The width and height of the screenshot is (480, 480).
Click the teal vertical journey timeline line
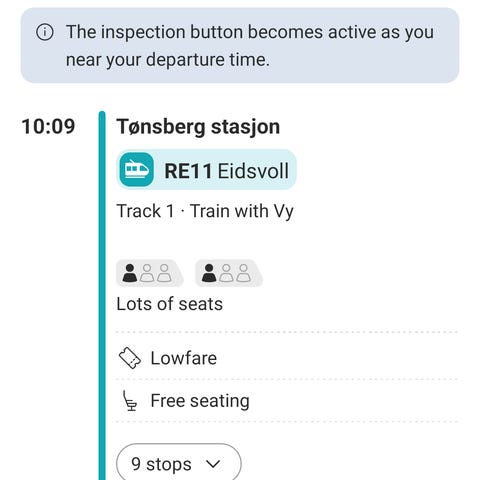(102, 296)
